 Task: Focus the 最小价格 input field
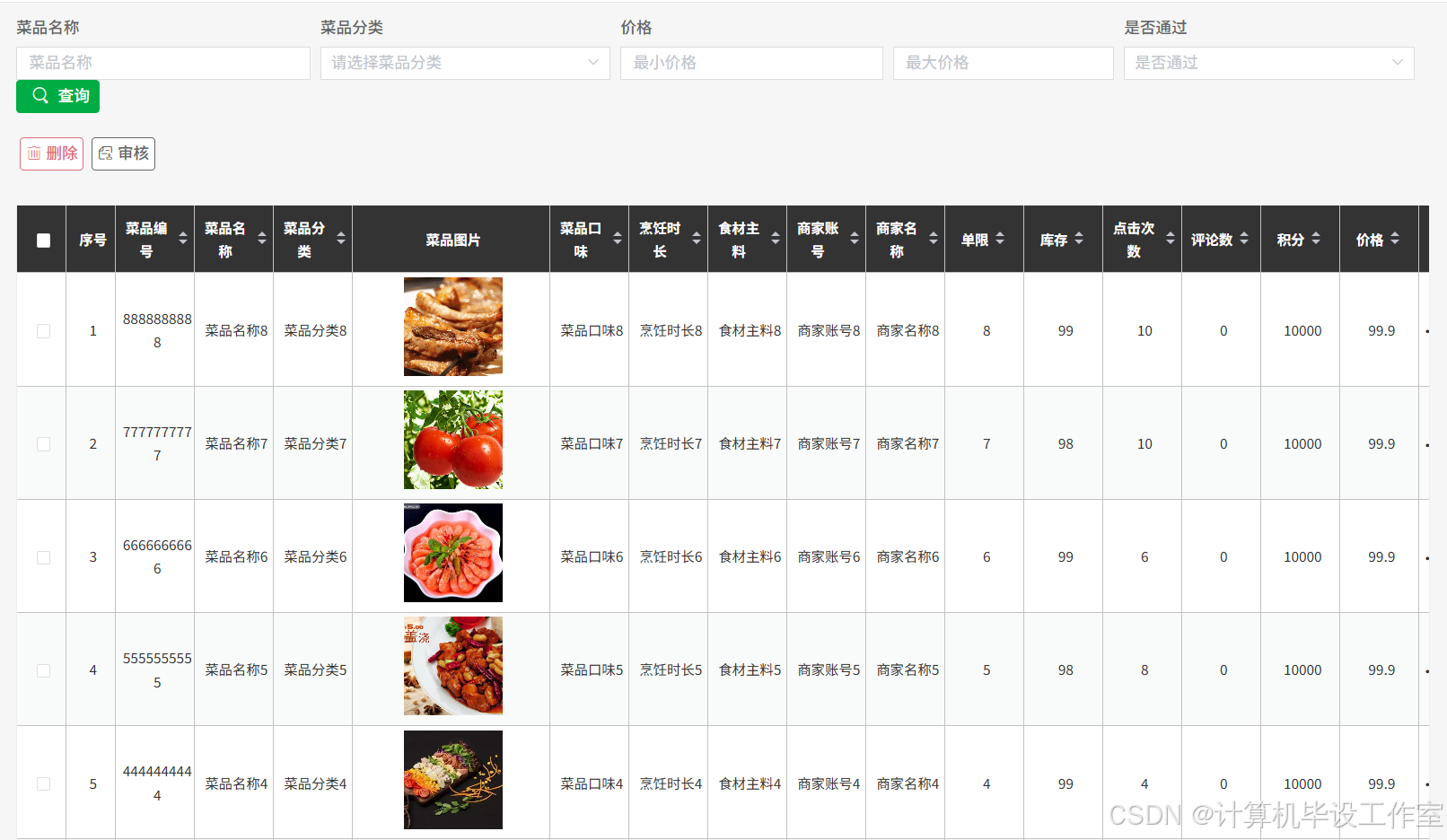tap(751, 63)
